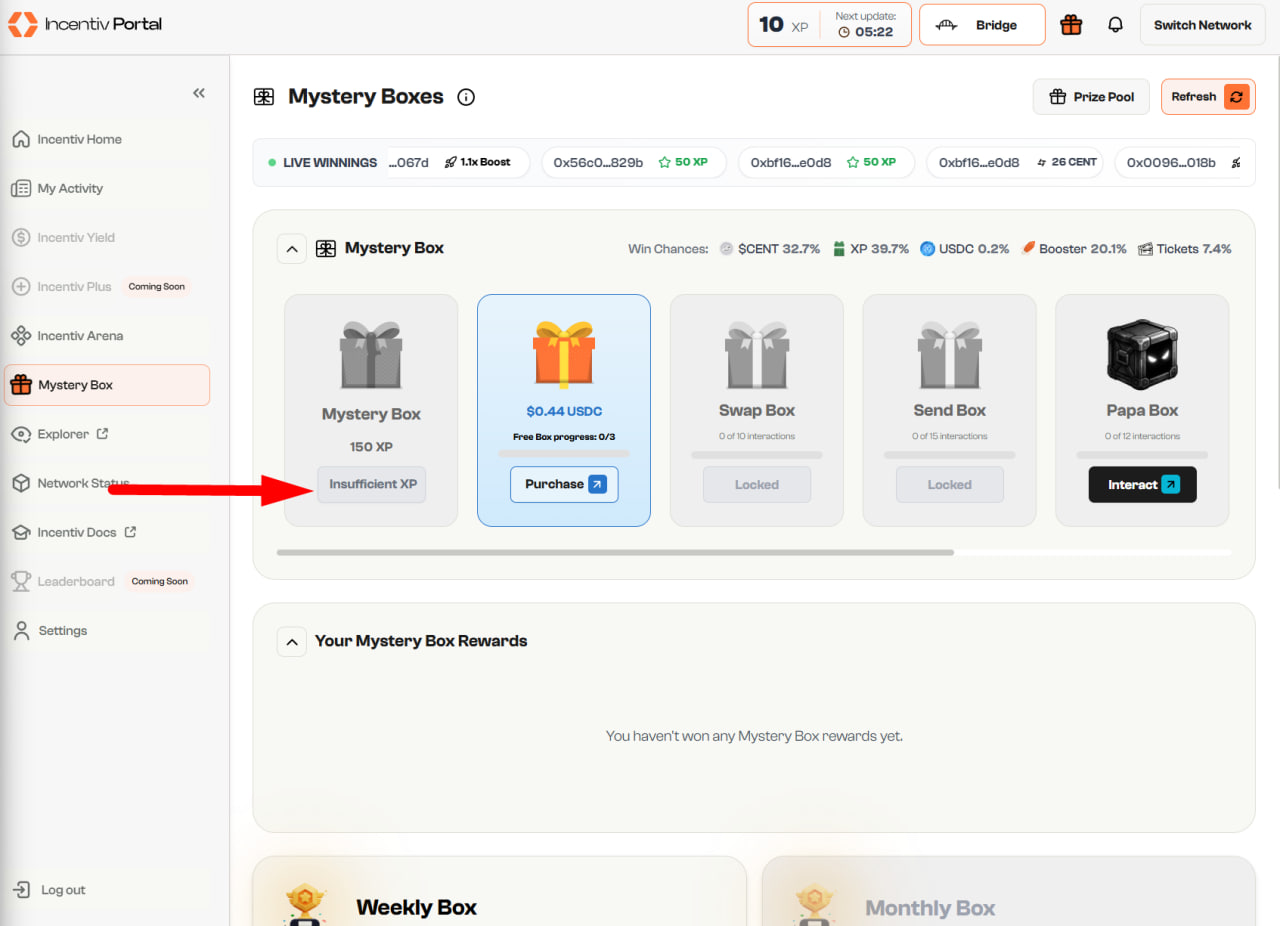Go to My Activity page
The image size is (1280, 926).
(x=70, y=188)
